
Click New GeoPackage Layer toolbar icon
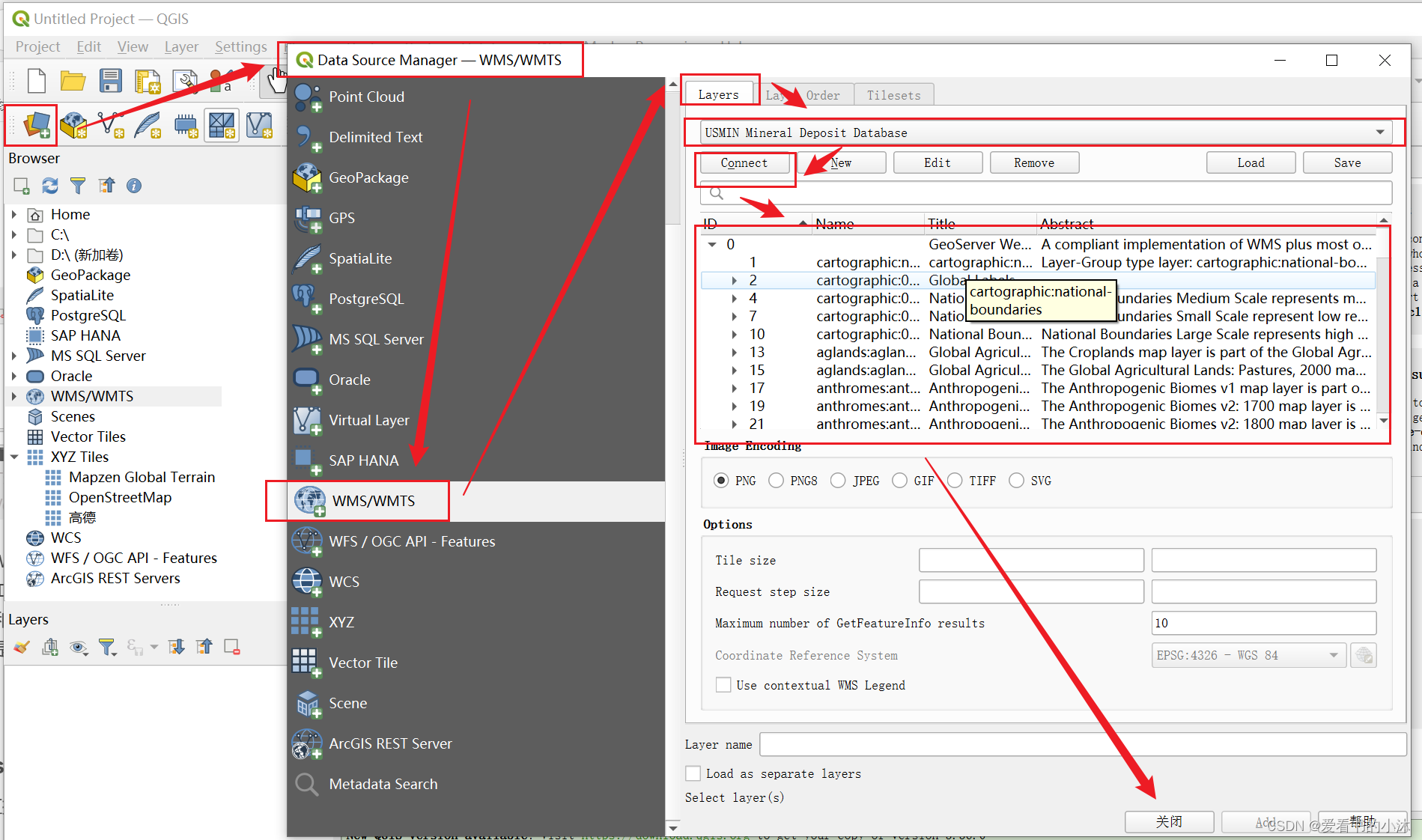click(x=73, y=125)
